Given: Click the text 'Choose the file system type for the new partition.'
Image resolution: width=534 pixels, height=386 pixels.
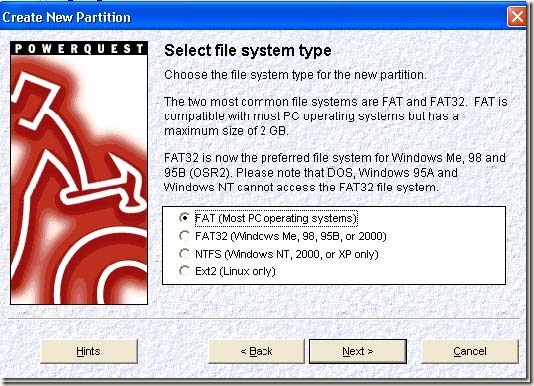Looking at the screenshot, I should [x=295, y=75].
